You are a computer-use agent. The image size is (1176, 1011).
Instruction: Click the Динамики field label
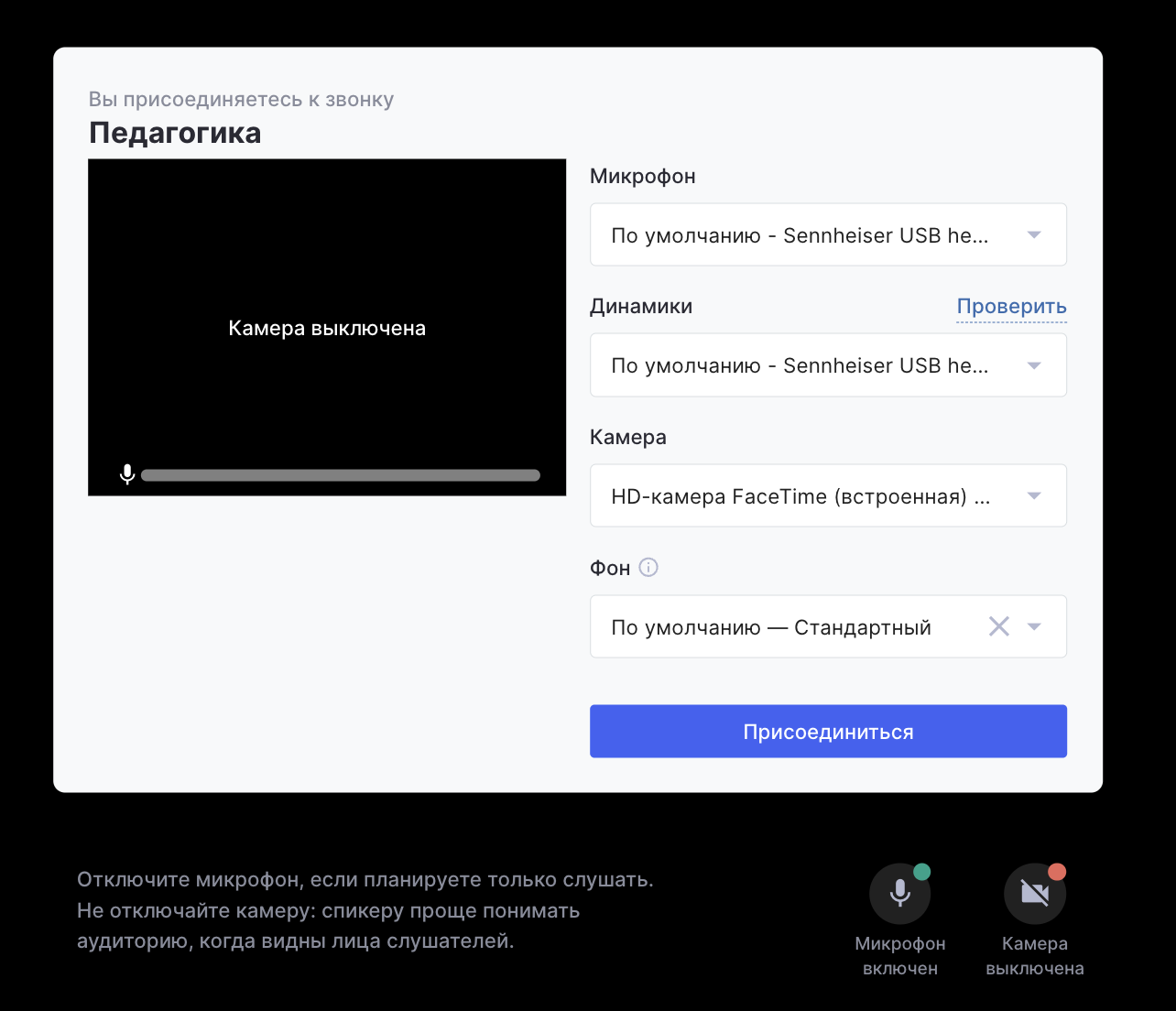click(x=641, y=306)
